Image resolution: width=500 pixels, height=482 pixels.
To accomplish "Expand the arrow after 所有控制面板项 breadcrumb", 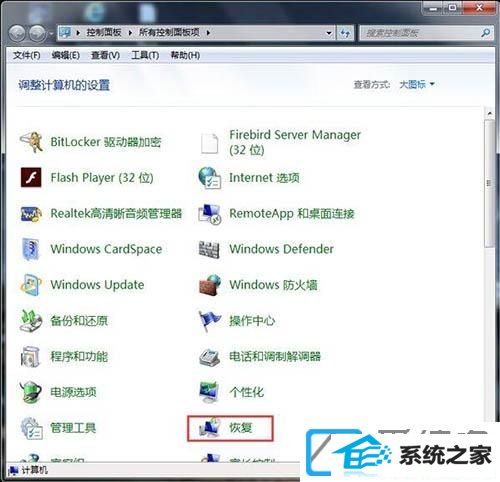I will [208, 33].
